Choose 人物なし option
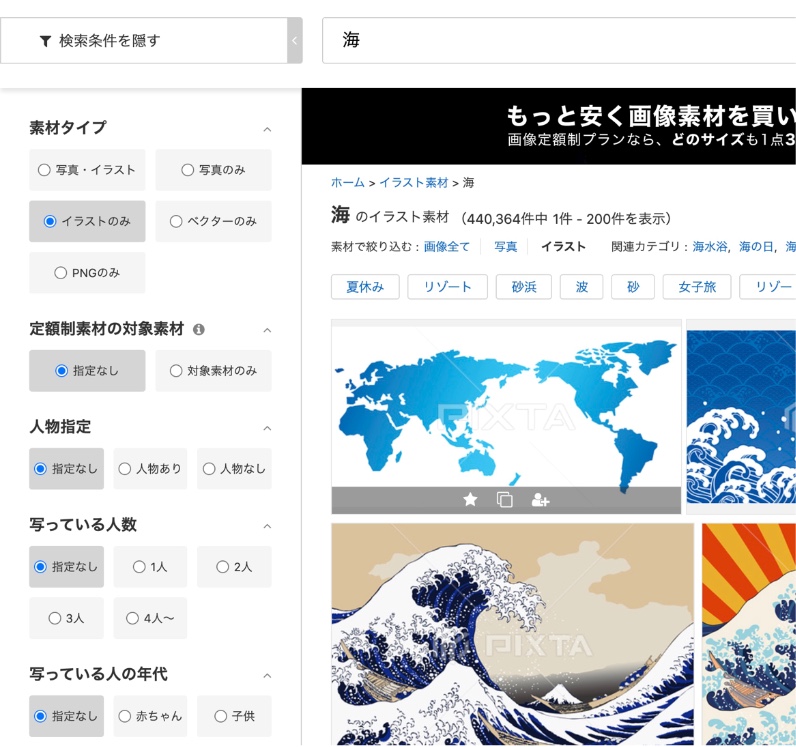This screenshot has width=796, height=747. click(234, 469)
